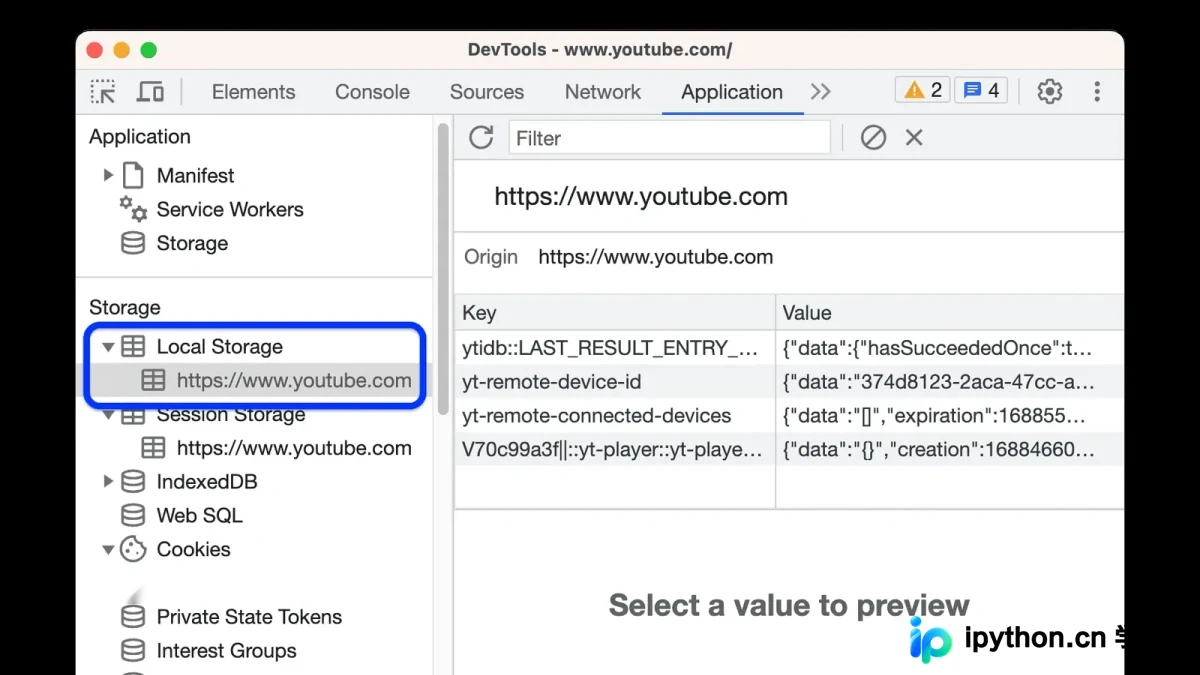The image size is (1200, 675).
Task: Collapse the Cookies tree arrow
Action: [x=108, y=549]
